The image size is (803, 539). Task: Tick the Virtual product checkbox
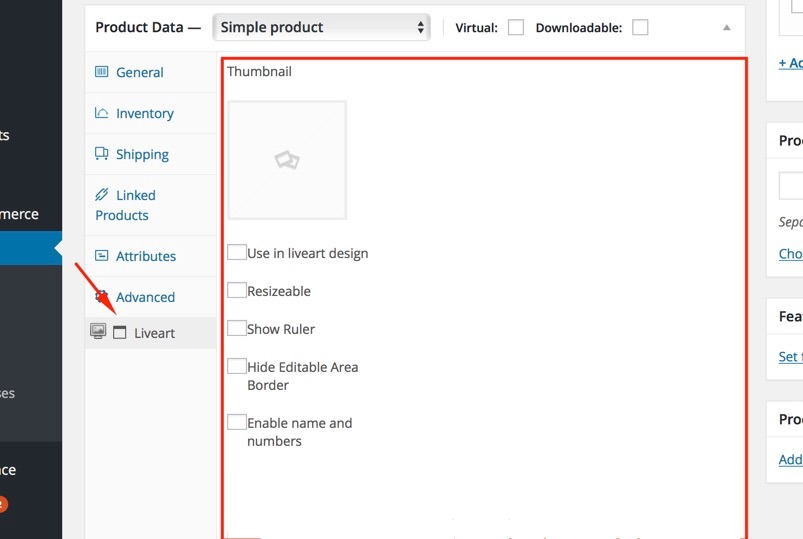pyautogui.click(x=516, y=28)
